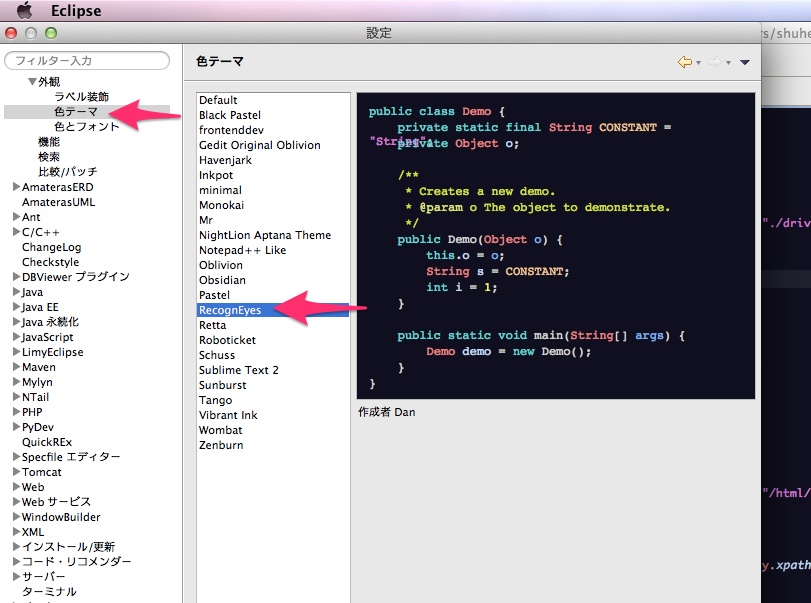Viewport: 811px width, 603px height.
Task: Choose the Roboticket theme
Action: [228, 340]
